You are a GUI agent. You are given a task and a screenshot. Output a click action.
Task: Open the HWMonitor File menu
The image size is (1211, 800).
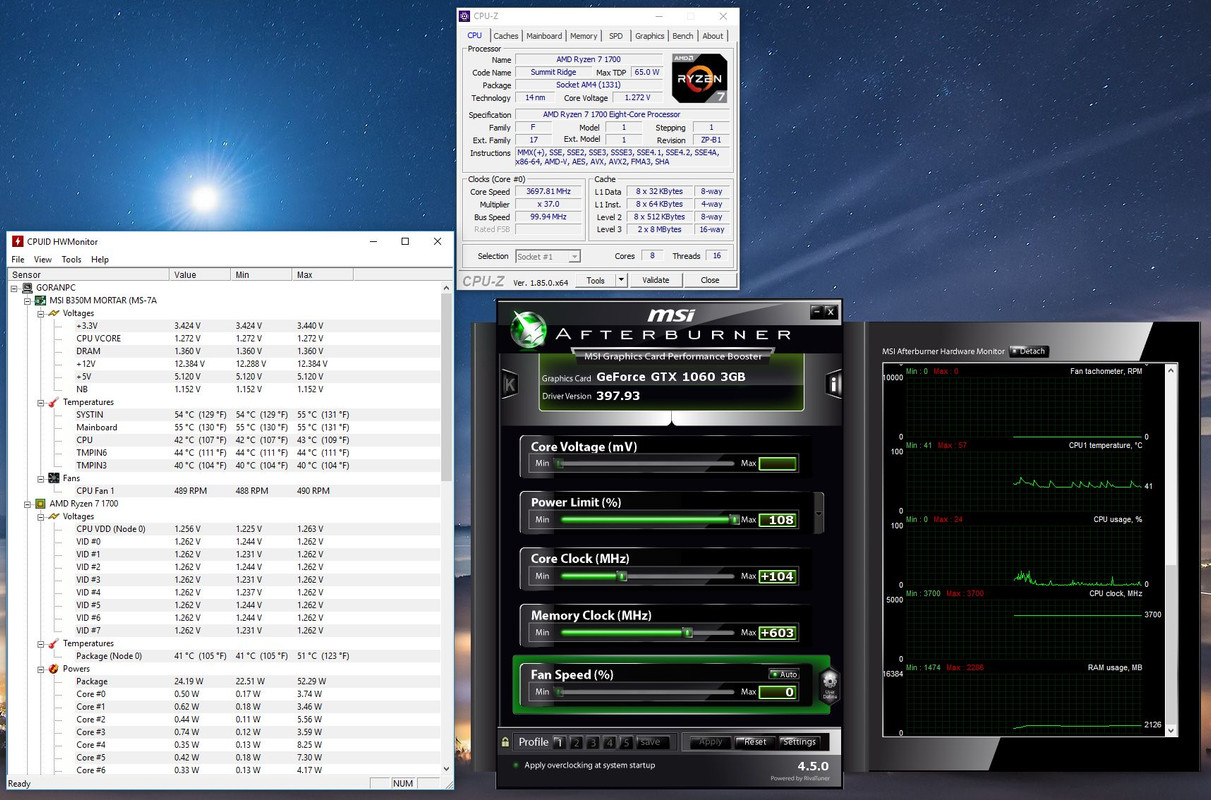18,259
